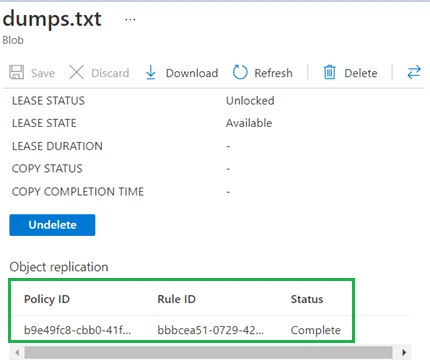430x360 pixels.
Task: Click the Download arrow icon
Action: tap(151, 72)
